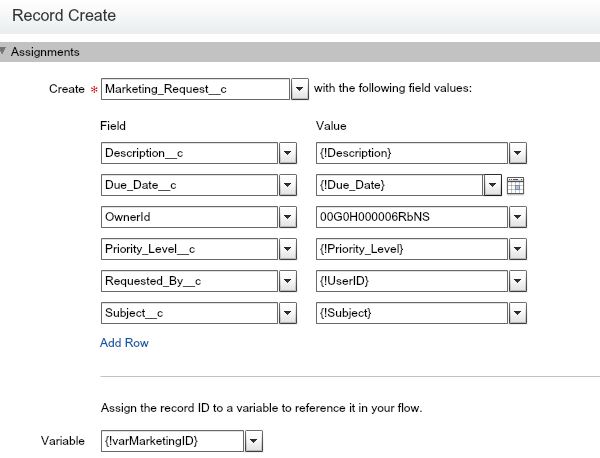600x458 pixels.
Task: Open the Create object dropdown arrow
Action: 299,90
